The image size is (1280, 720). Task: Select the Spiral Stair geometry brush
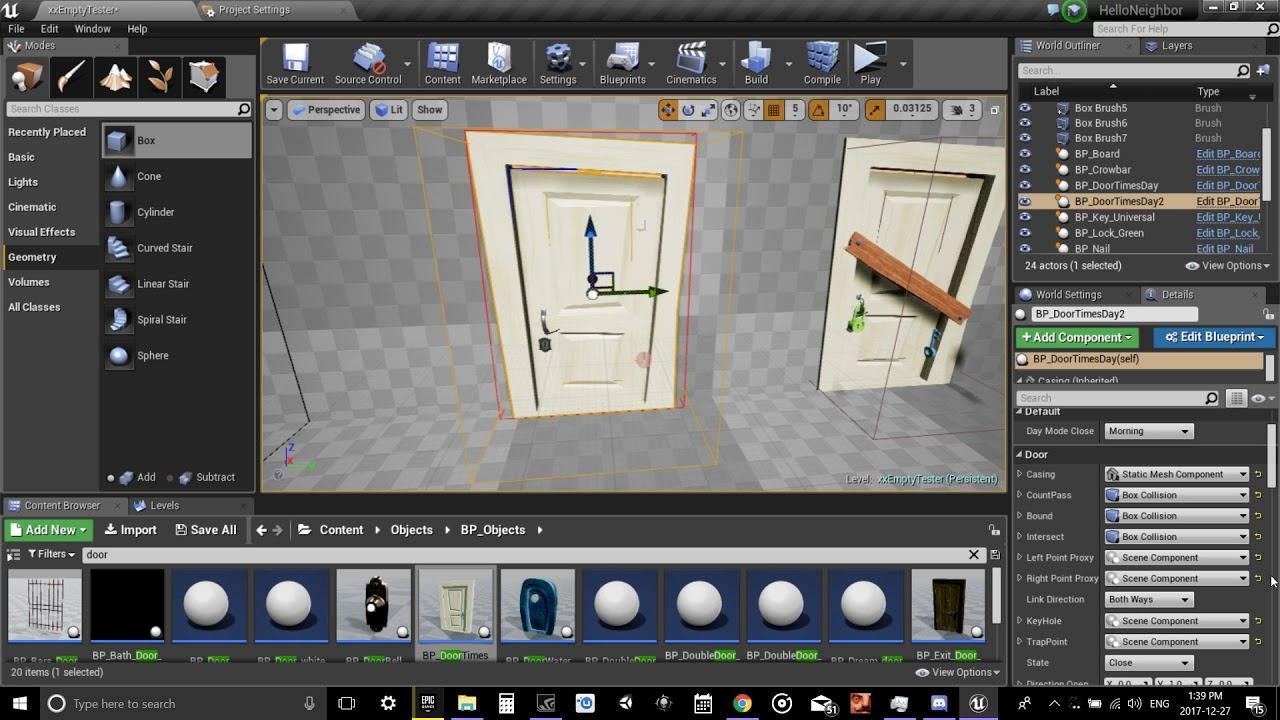(x=177, y=320)
